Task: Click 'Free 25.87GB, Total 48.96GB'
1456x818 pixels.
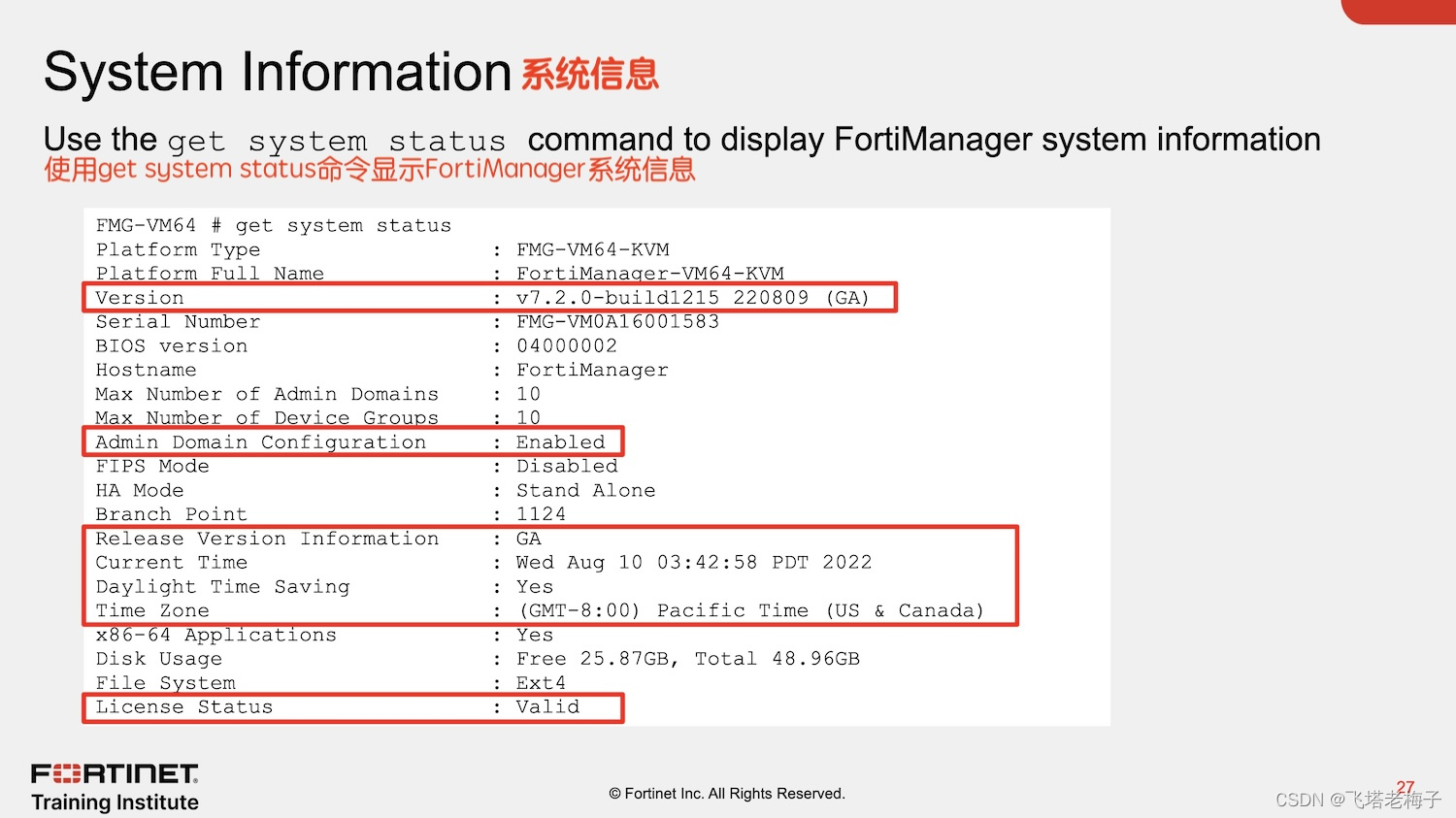Action: tap(688, 660)
